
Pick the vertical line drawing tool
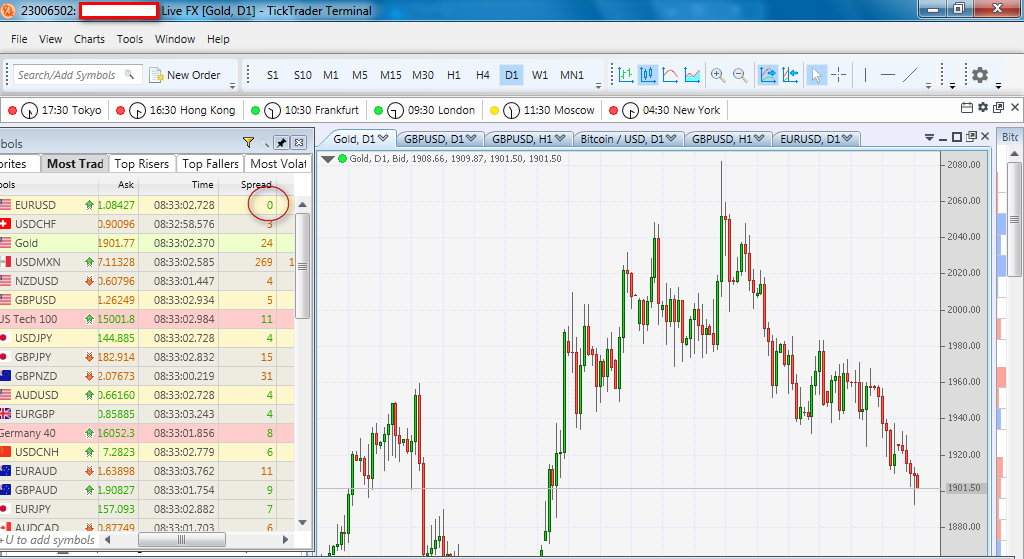tap(865, 75)
